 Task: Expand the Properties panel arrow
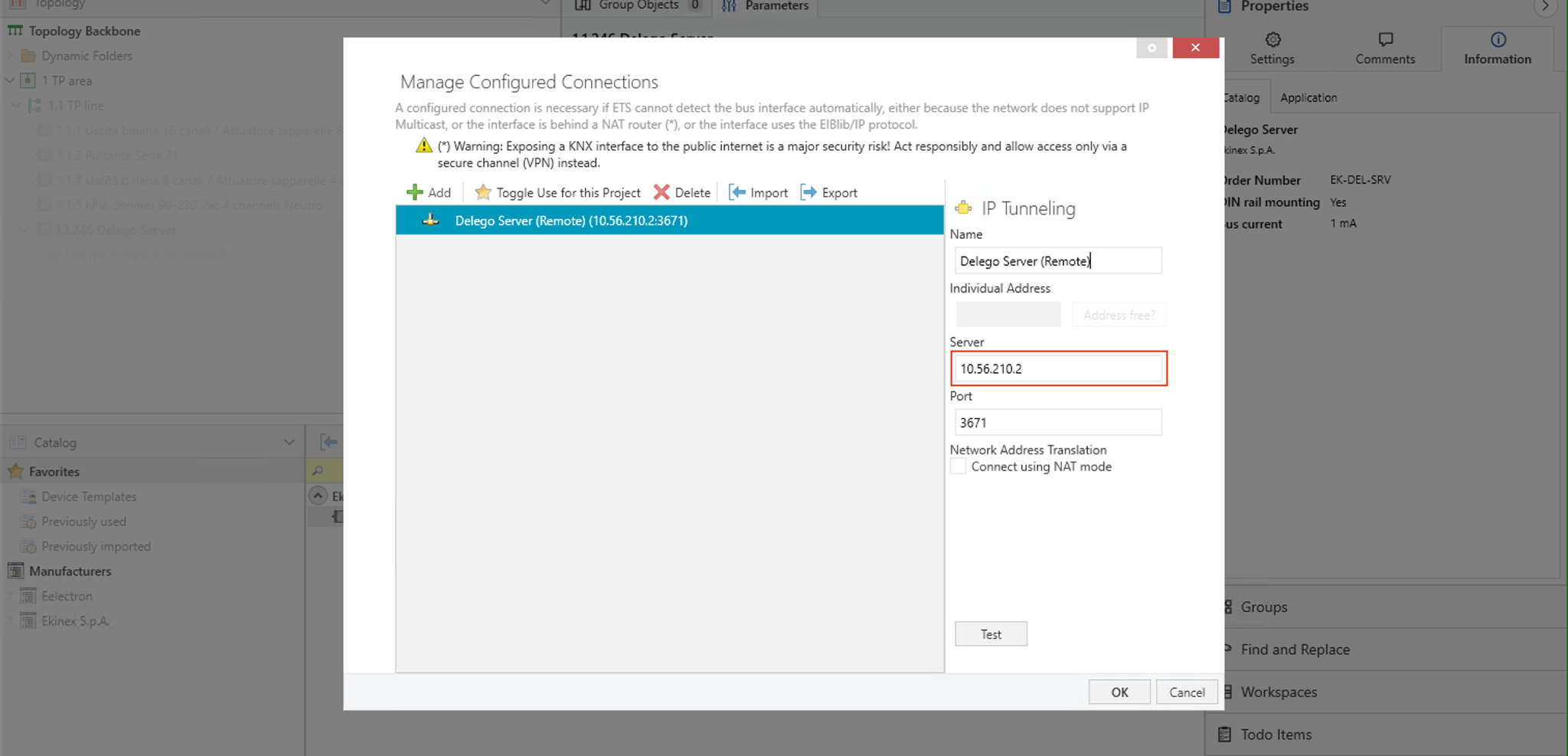click(1545, 6)
